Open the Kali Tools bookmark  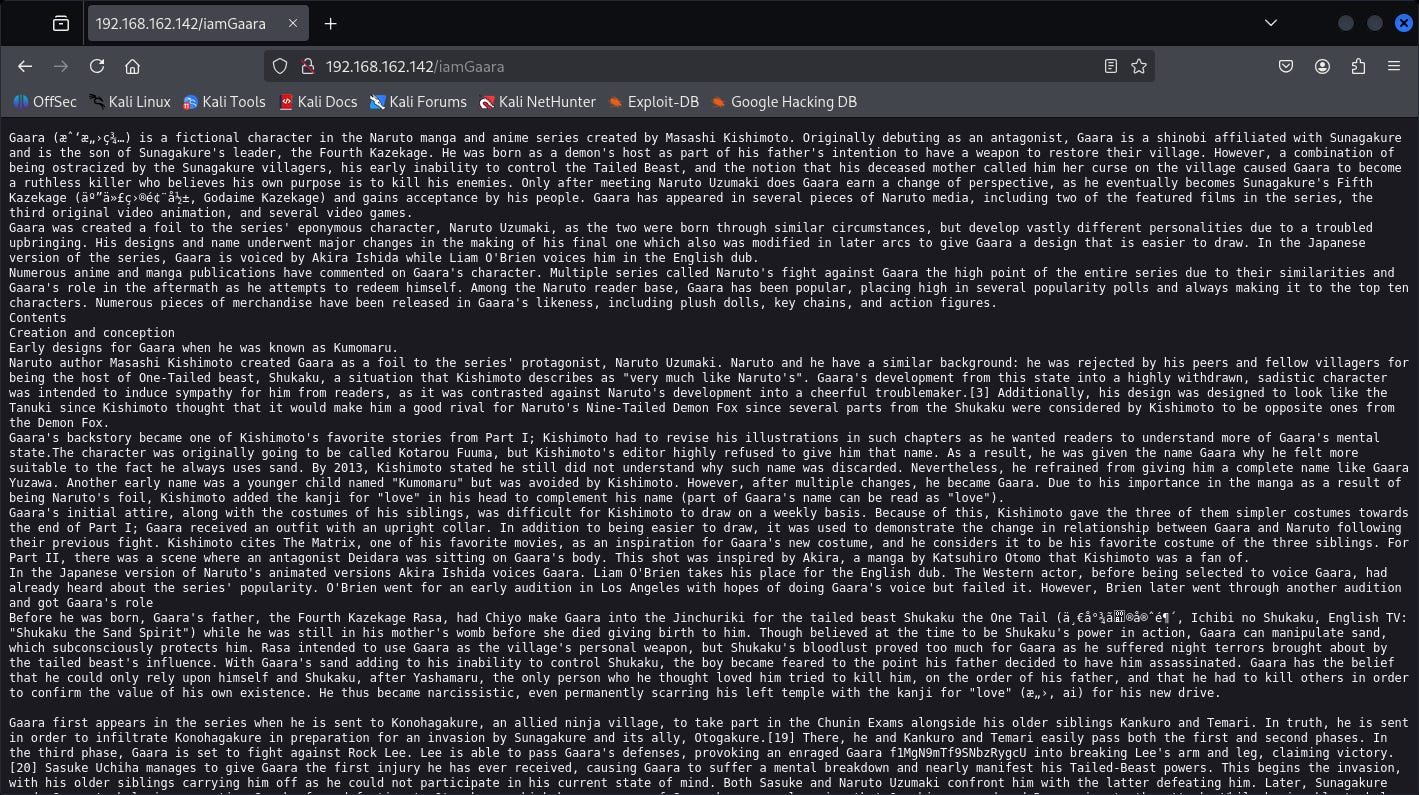click(x=224, y=102)
